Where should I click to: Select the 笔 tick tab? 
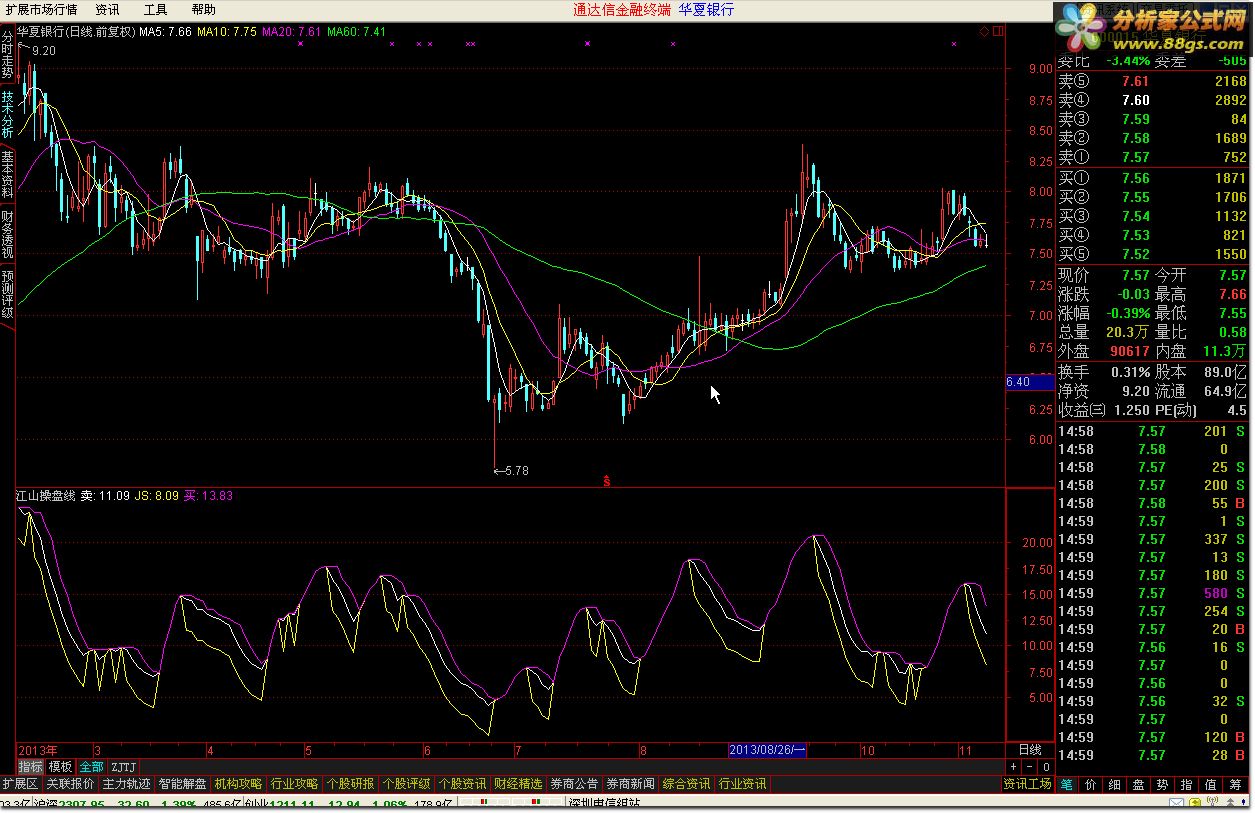click(x=1066, y=785)
